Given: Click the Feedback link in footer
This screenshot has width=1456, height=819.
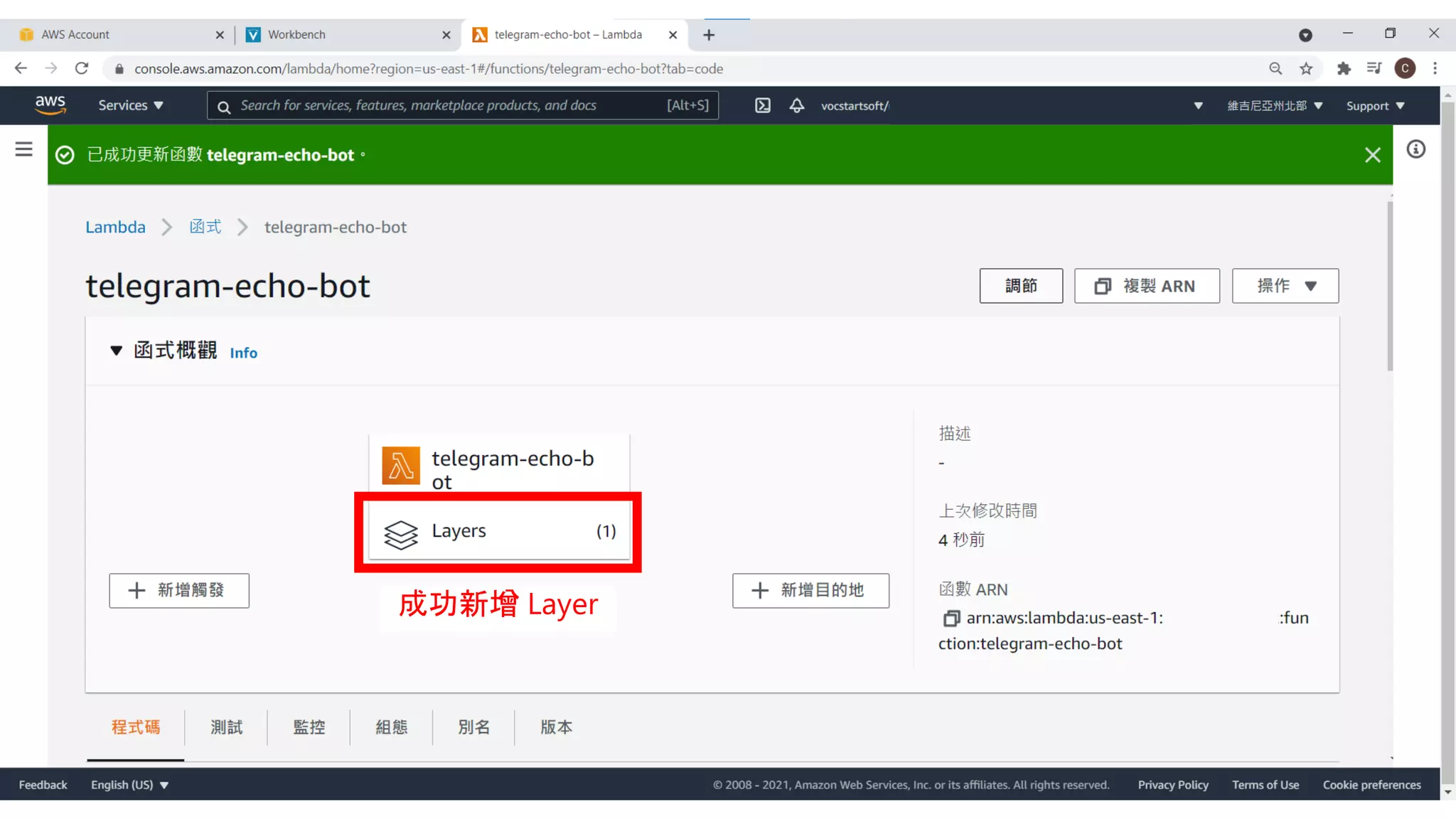Looking at the screenshot, I should [43, 785].
